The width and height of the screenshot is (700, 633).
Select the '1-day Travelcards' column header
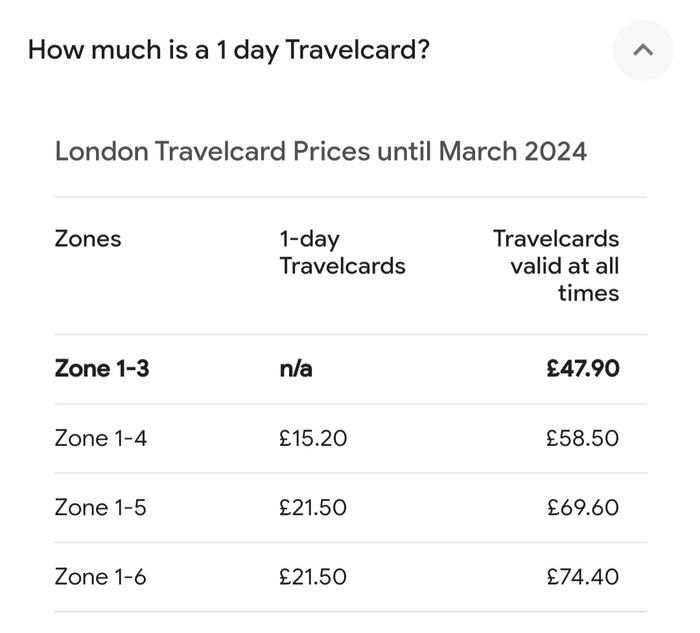click(x=342, y=253)
